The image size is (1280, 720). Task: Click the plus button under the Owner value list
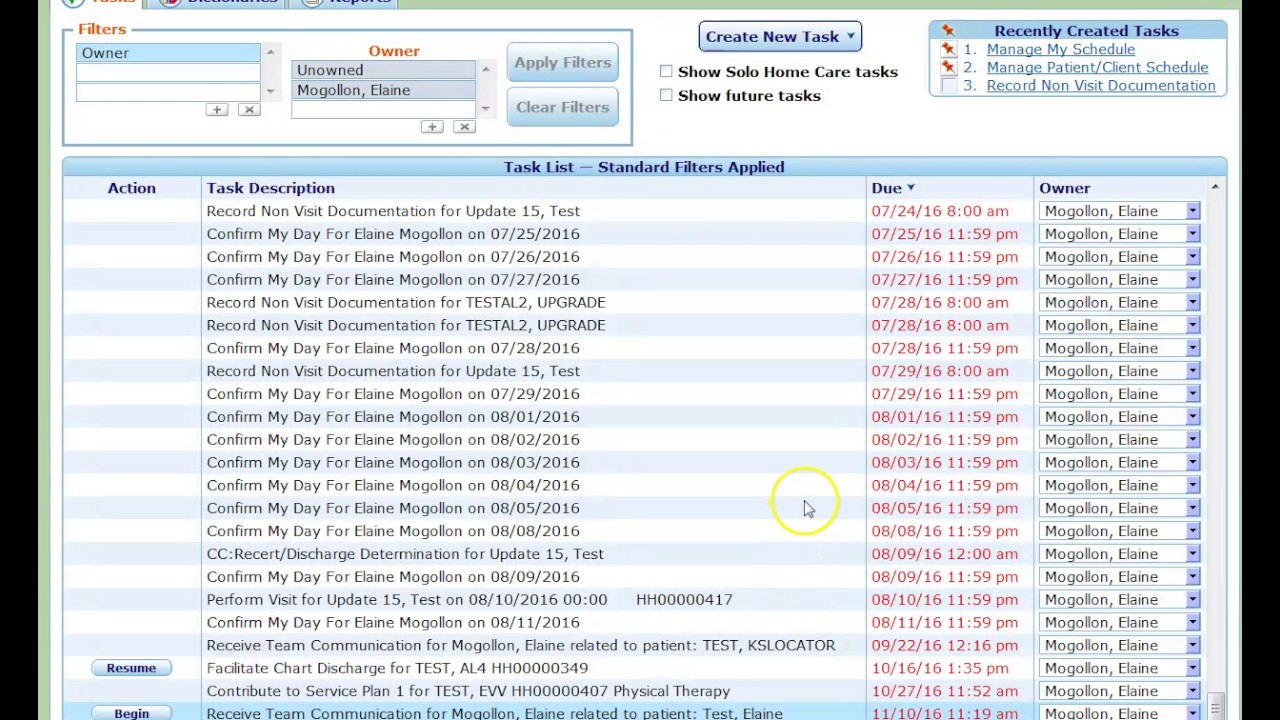click(x=432, y=127)
